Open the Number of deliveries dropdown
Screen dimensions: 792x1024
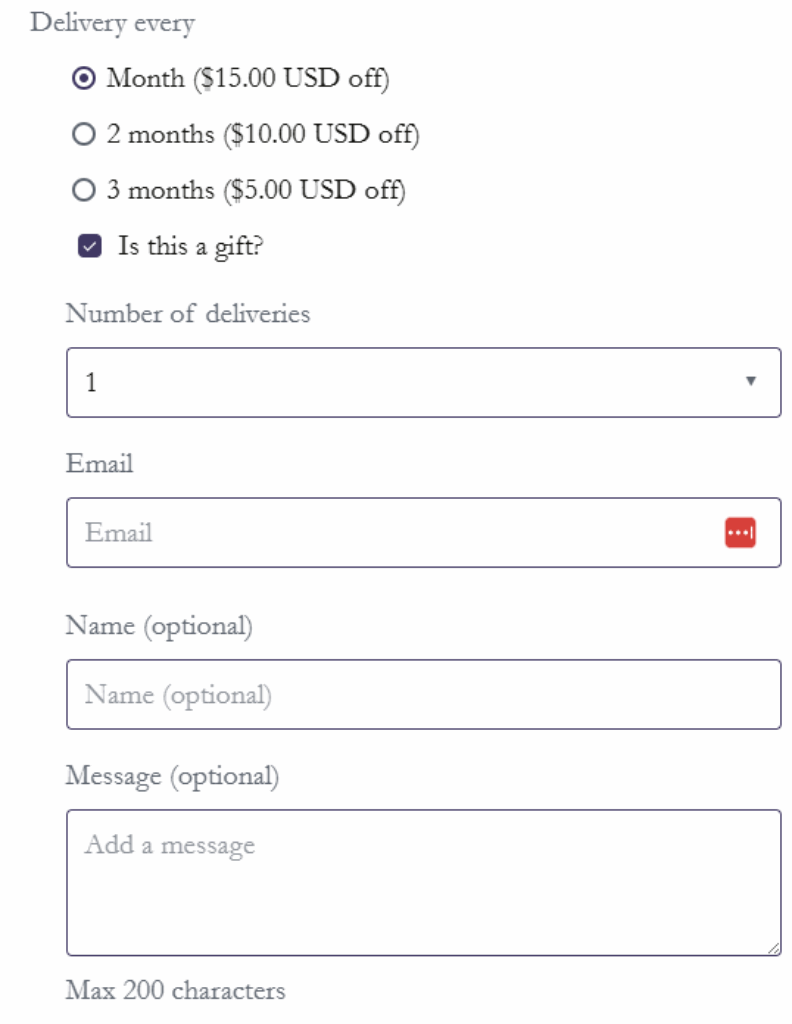coord(400,382)
